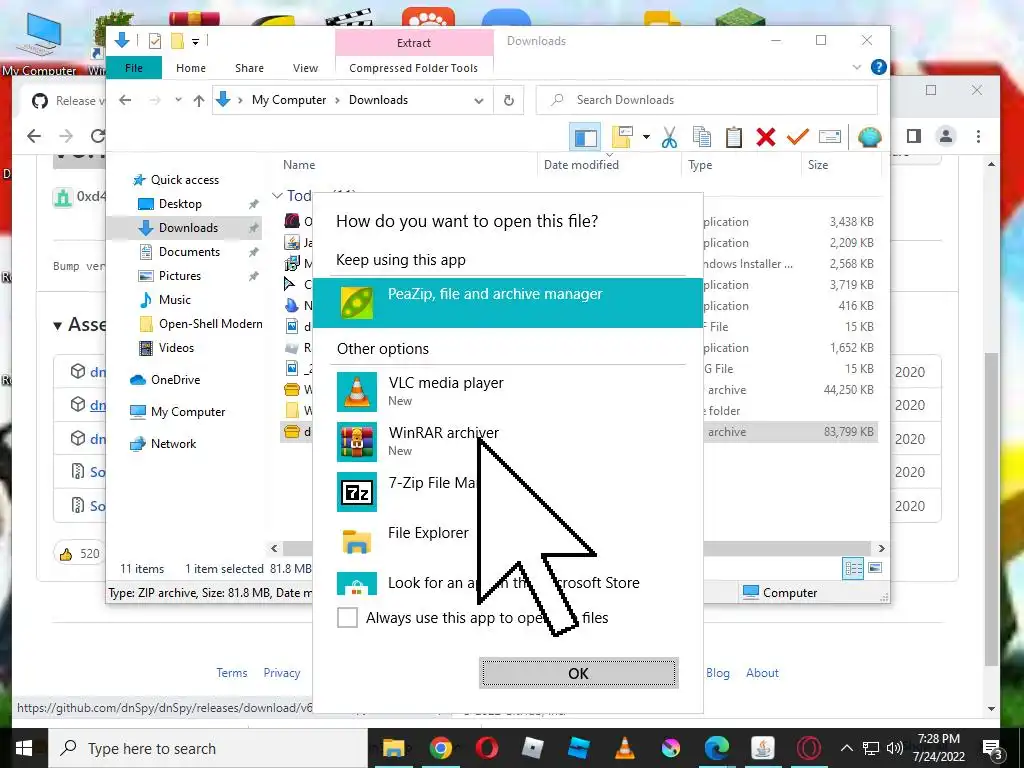Click right arrow of horizontal scrollbar
1024x768 pixels.
tap(882, 549)
